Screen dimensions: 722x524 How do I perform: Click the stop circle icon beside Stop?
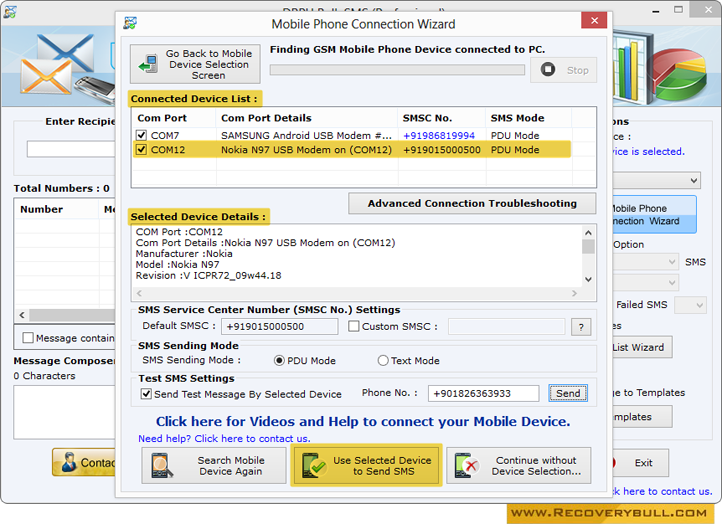tap(547, 70)
